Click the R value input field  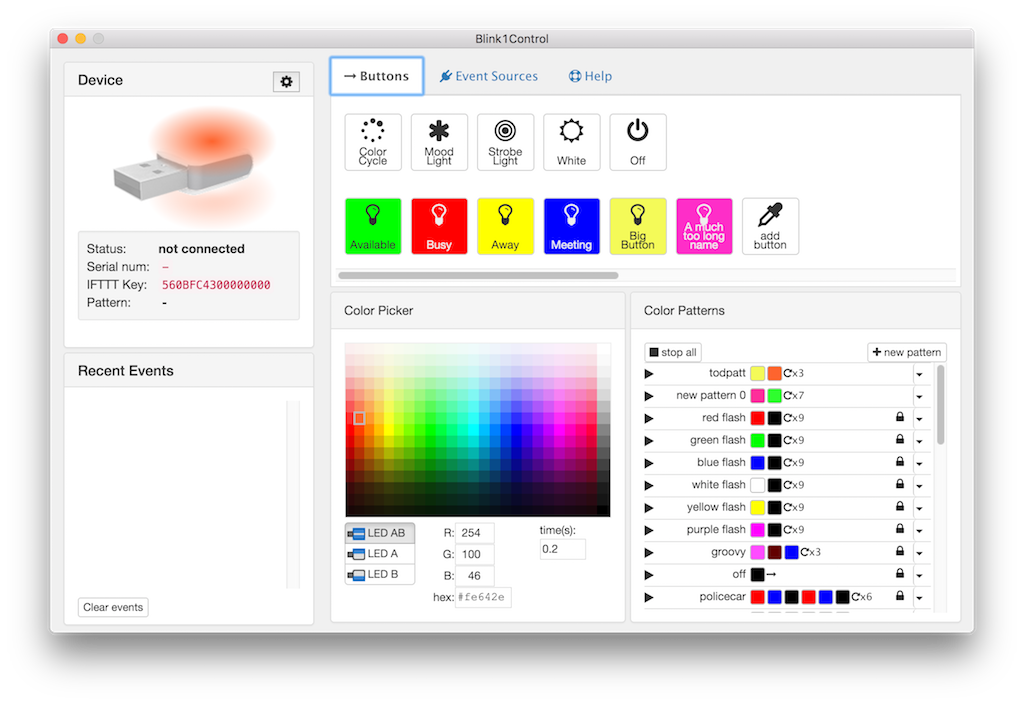[x=475, y=533]
